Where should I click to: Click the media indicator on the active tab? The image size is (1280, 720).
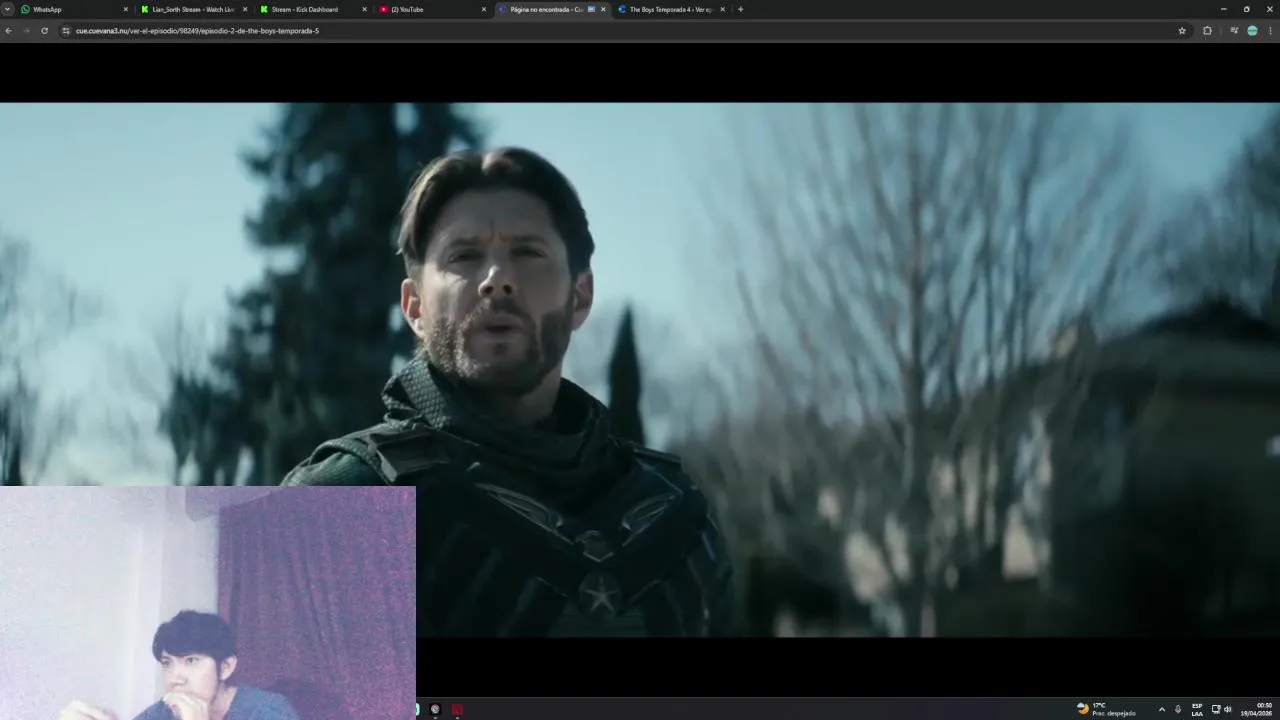pos(591,9)
